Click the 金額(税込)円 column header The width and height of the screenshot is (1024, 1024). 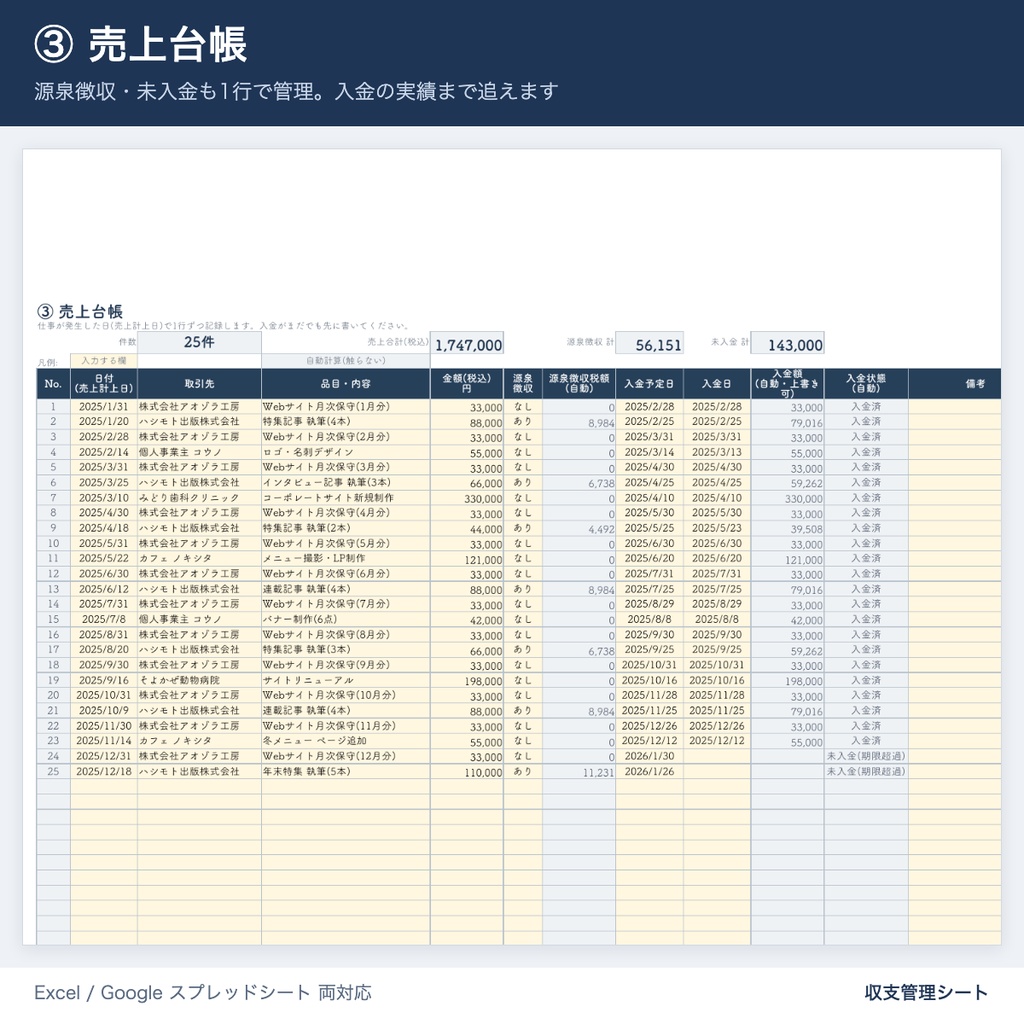(x=467, y=383)
